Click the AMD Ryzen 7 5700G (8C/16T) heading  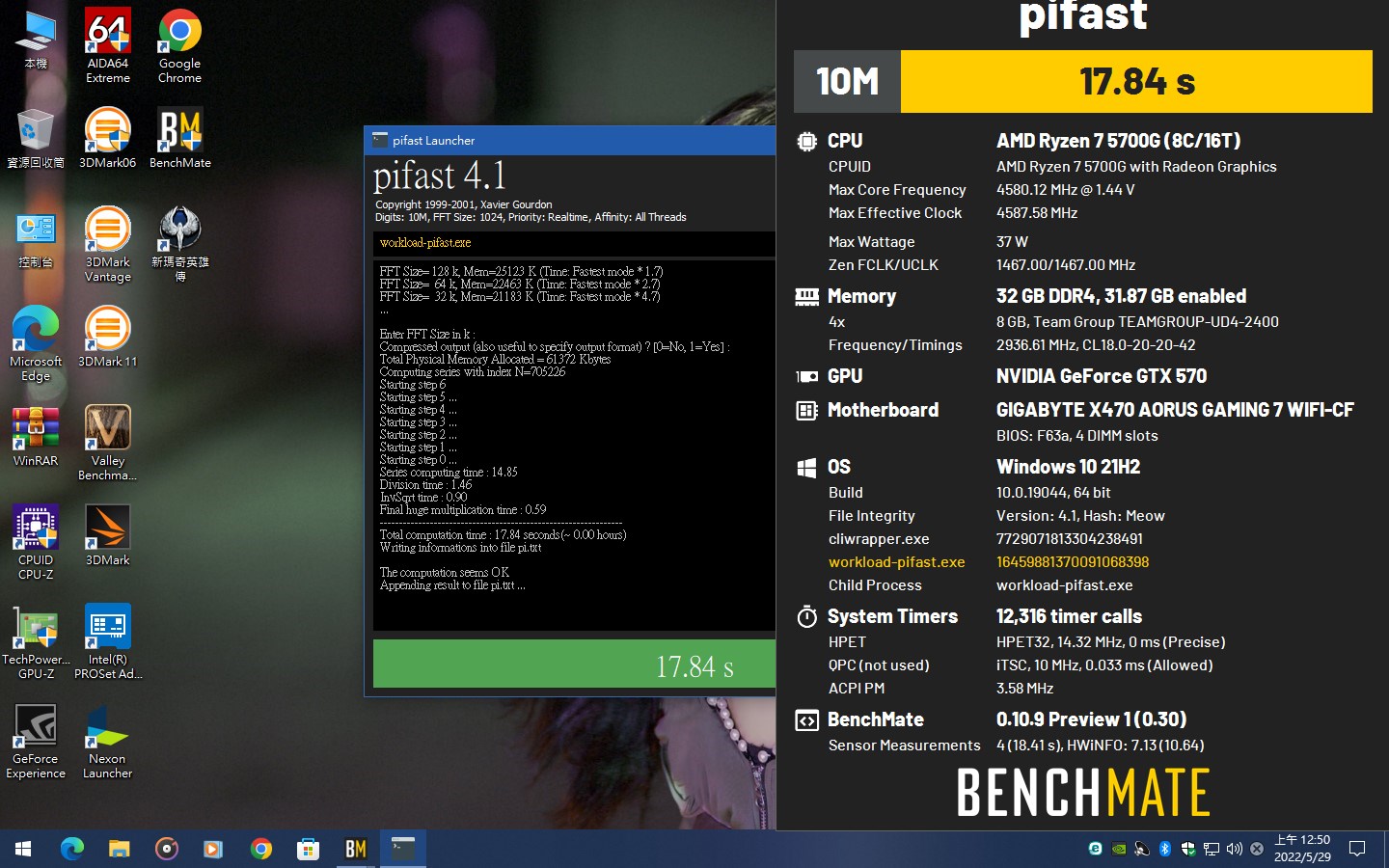[x=1118, y=141]
